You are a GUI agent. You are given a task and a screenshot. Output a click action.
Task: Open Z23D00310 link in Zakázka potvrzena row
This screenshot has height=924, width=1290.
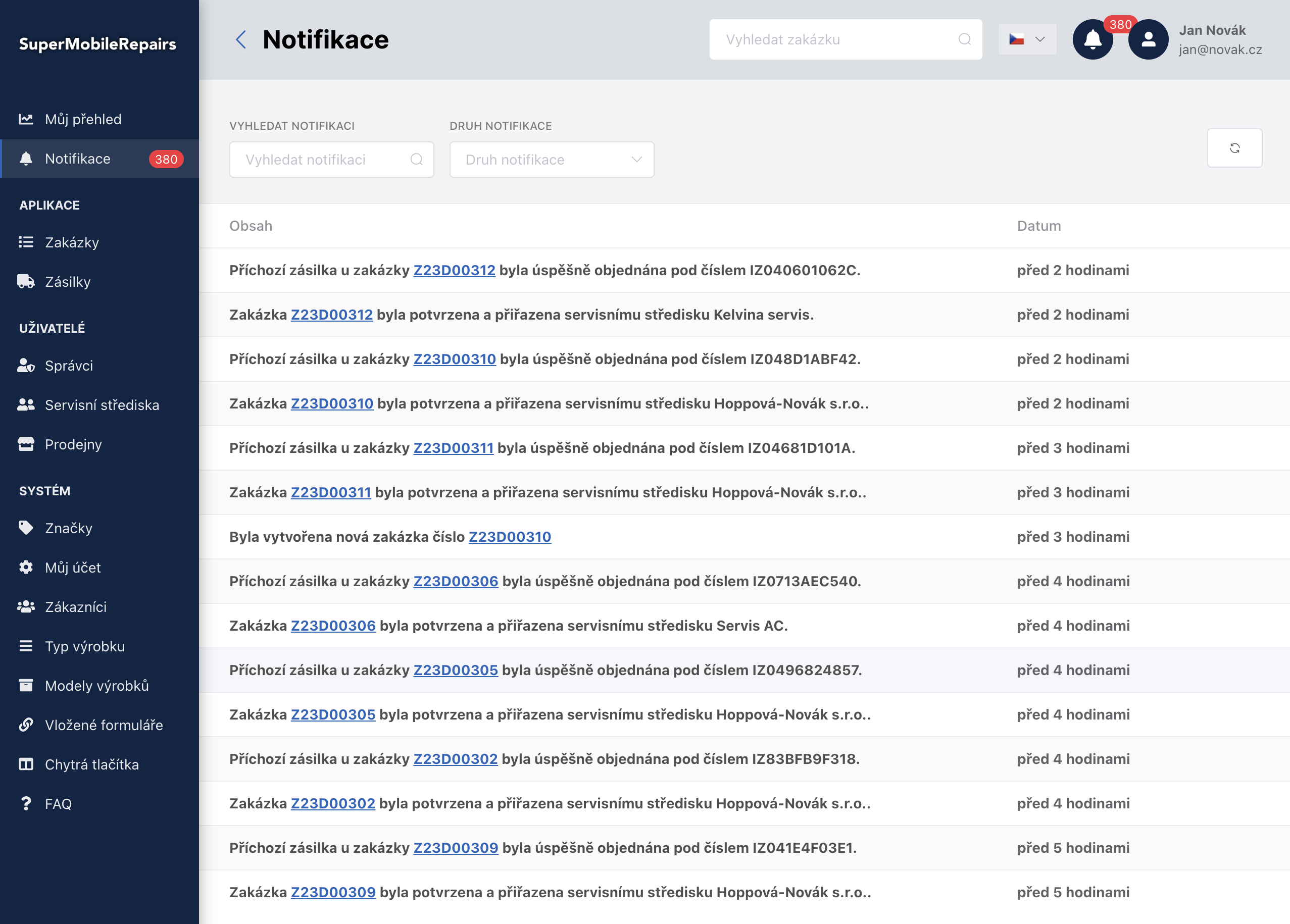pos(332,404)
